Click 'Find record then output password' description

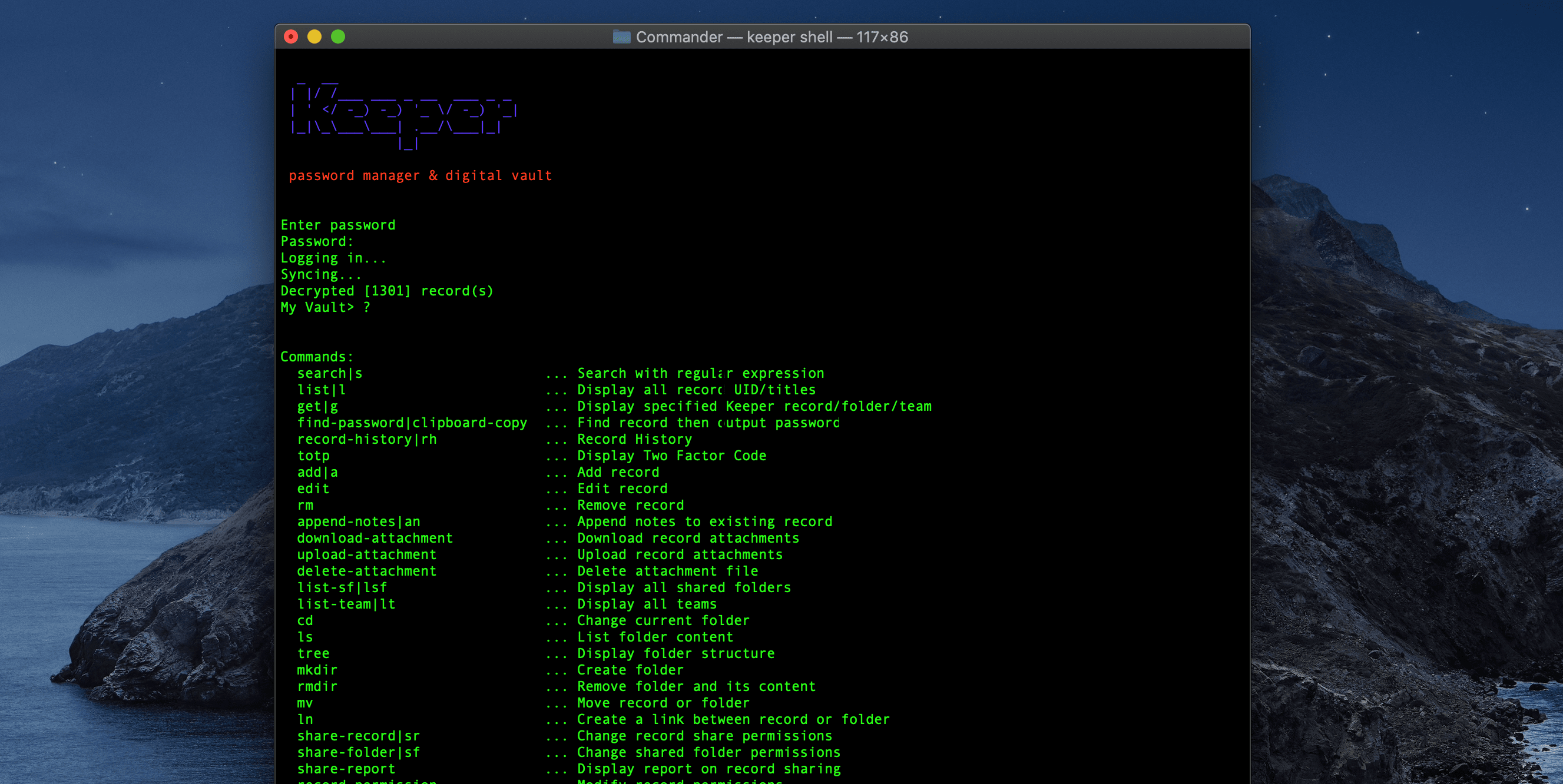click(x=708, y=423)
